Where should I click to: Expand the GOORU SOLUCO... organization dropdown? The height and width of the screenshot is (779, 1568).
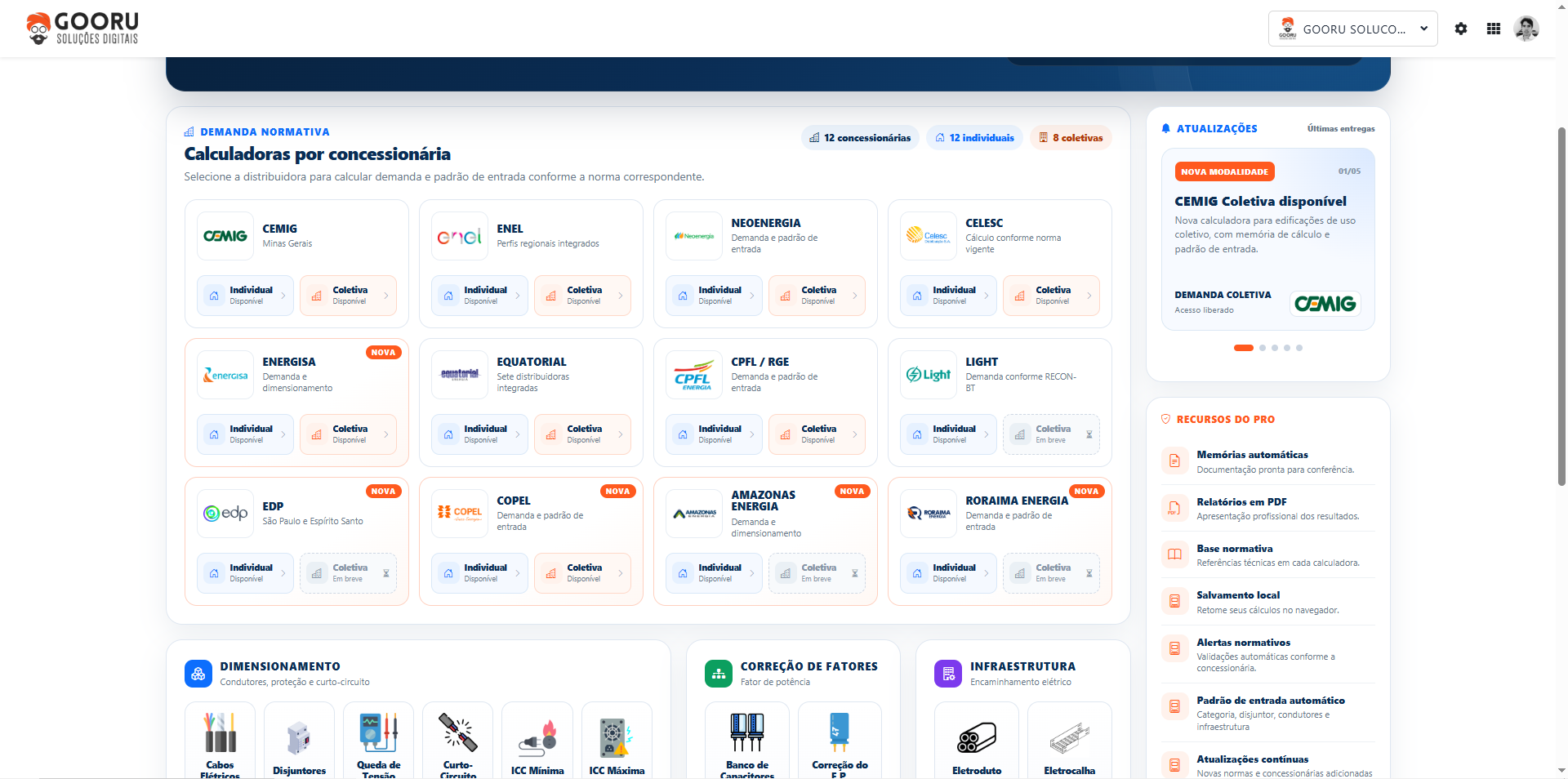(1353, 29)
